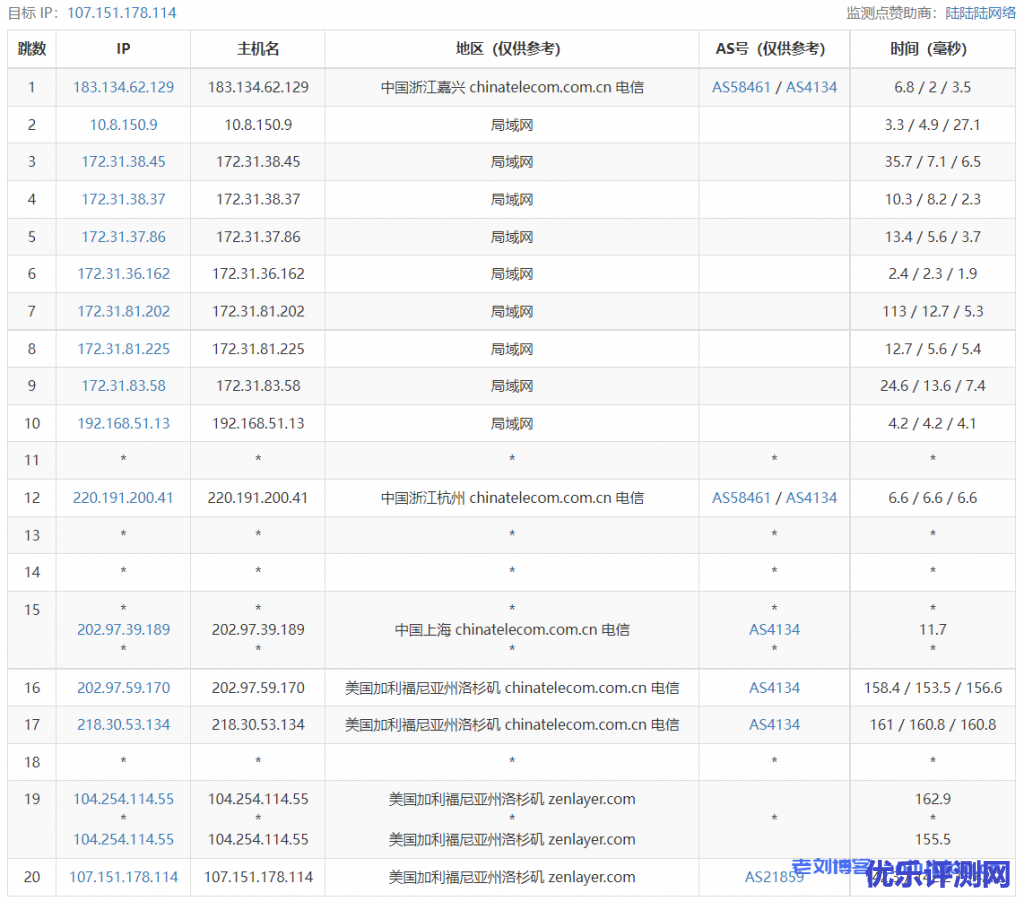Image resolution: width=1024 pixels, height=901 pixels.
Task: Open the AS58461 link in hop 1
Action: point(741,87)
